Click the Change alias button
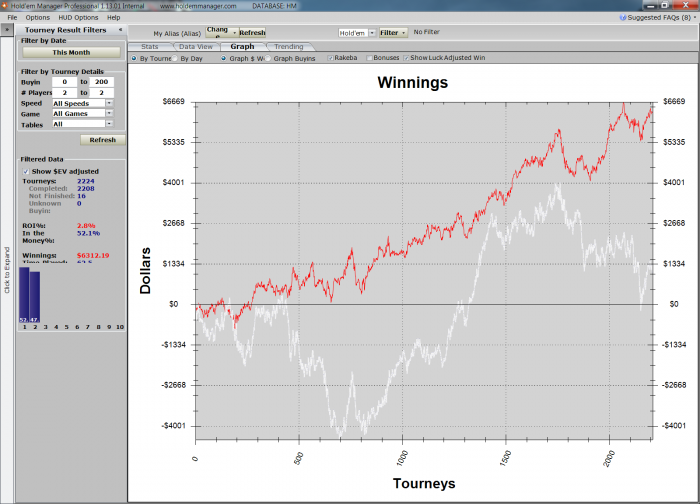Screen dimensions: 700x504 tap(221, 32)
